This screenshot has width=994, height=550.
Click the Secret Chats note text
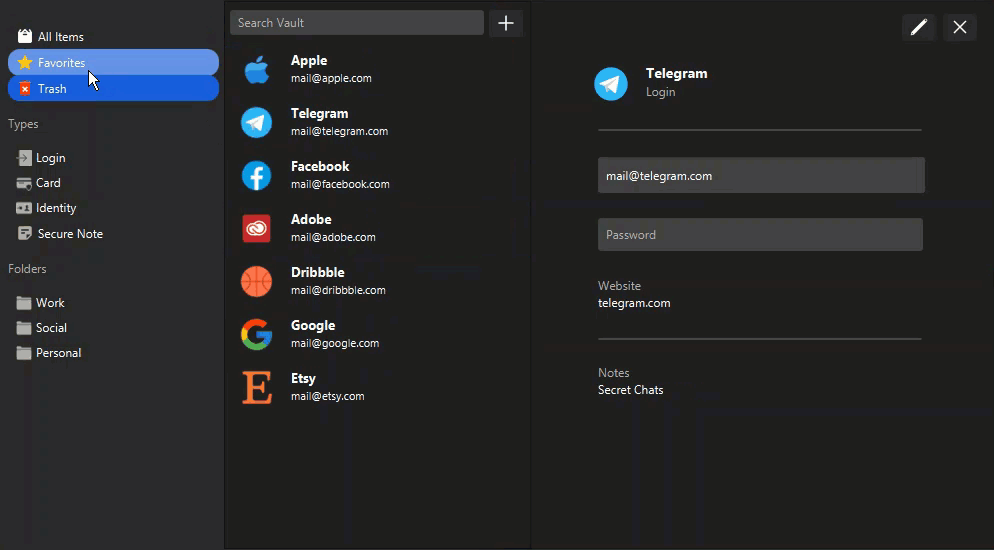[x=630, y=390]
